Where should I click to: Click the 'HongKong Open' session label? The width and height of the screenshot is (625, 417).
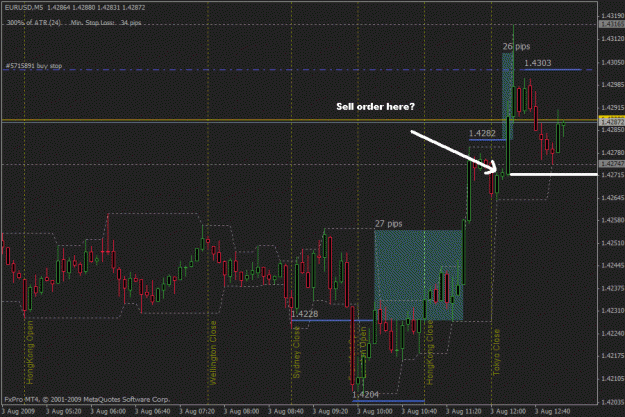(x=30, y=353)
